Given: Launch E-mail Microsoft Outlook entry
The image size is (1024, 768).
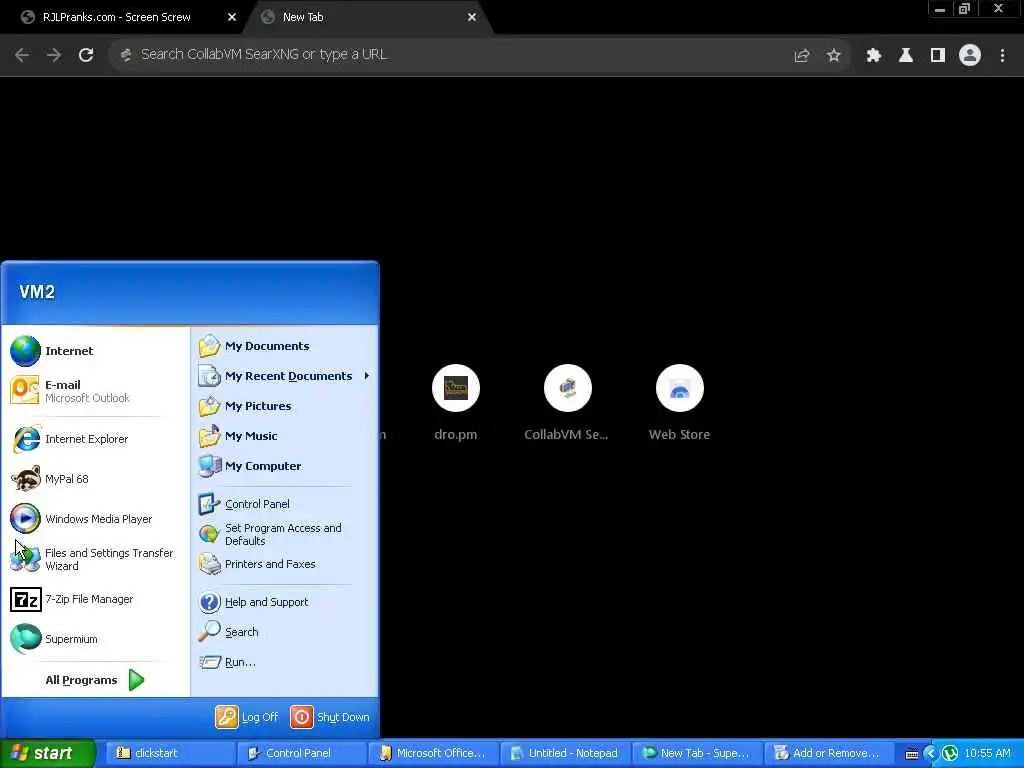Looking at the screenshot, I should pyautogui.click(x=95, y=391).
